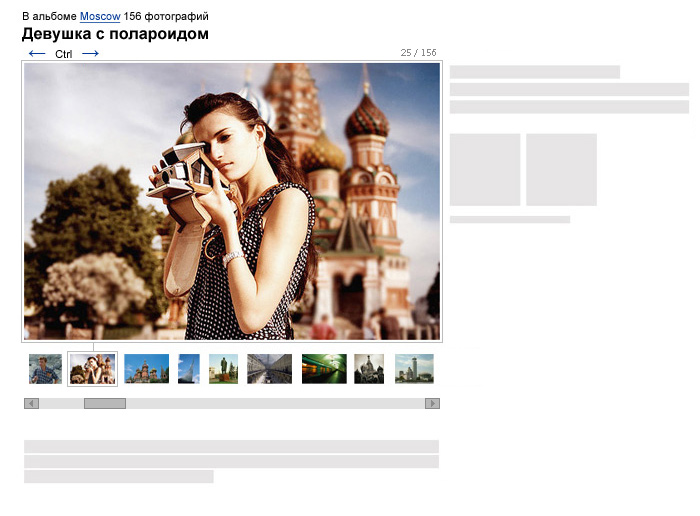This screenshot has height=516, width=700.
Task: Click the photo title "Девушка с полароидом"
Action: (x=115, y=34)
